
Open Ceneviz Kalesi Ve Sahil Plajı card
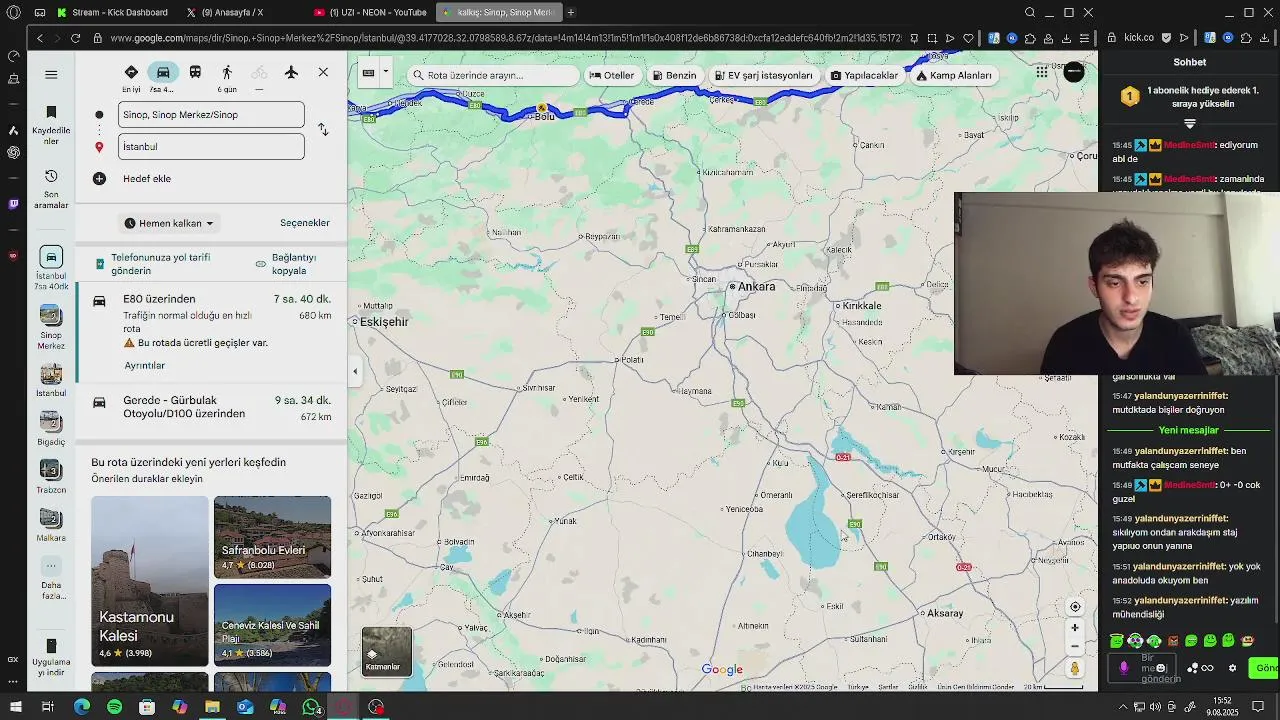click(x=272, y=625)
